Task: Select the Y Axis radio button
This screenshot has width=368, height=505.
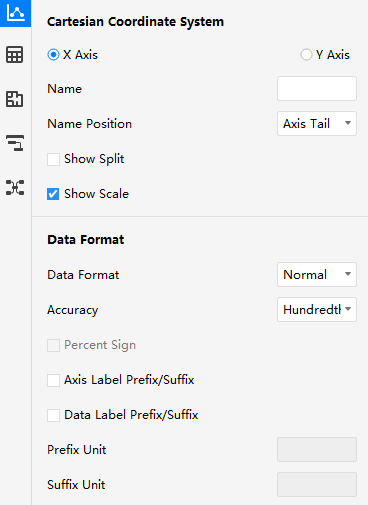Action: 306,55
